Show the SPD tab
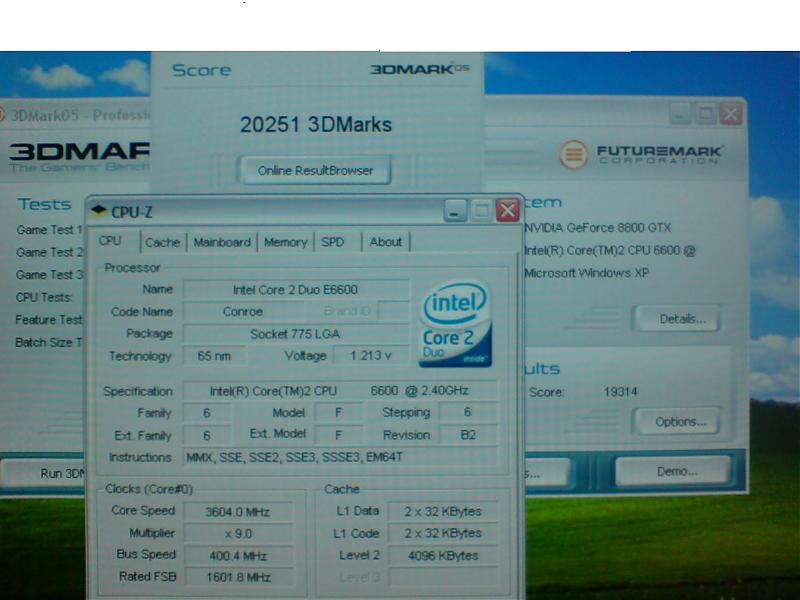 [333, 242]
